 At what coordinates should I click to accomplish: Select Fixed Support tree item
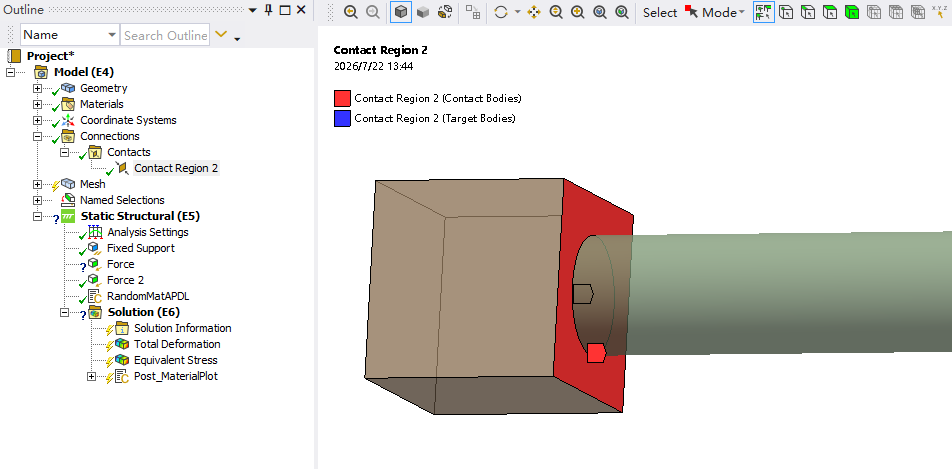141,248
